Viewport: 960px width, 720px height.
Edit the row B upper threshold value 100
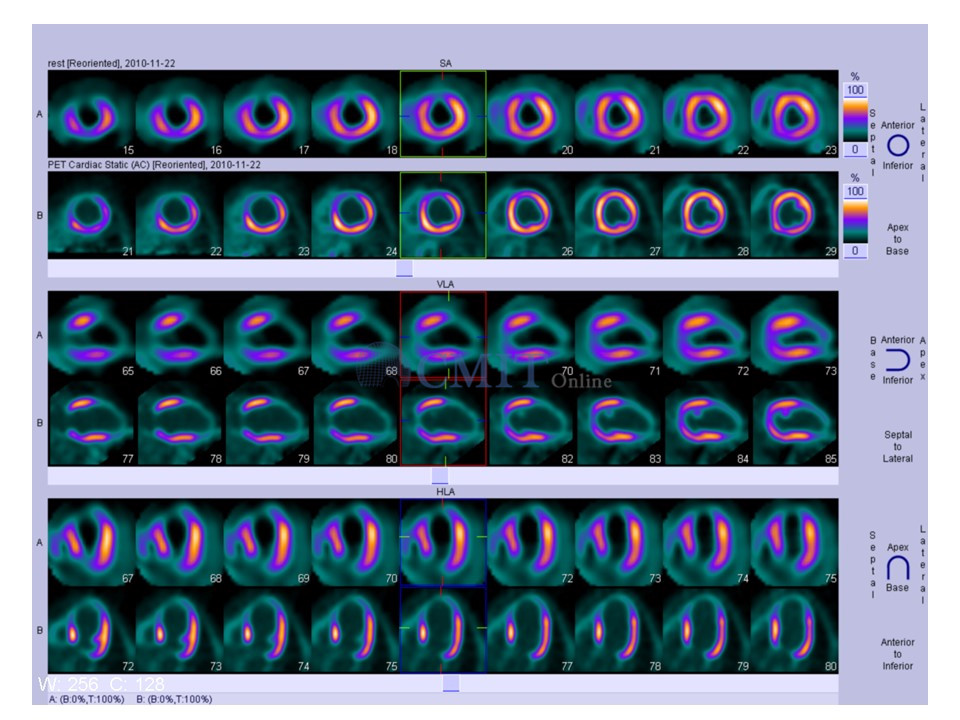[x=855, y=192]
